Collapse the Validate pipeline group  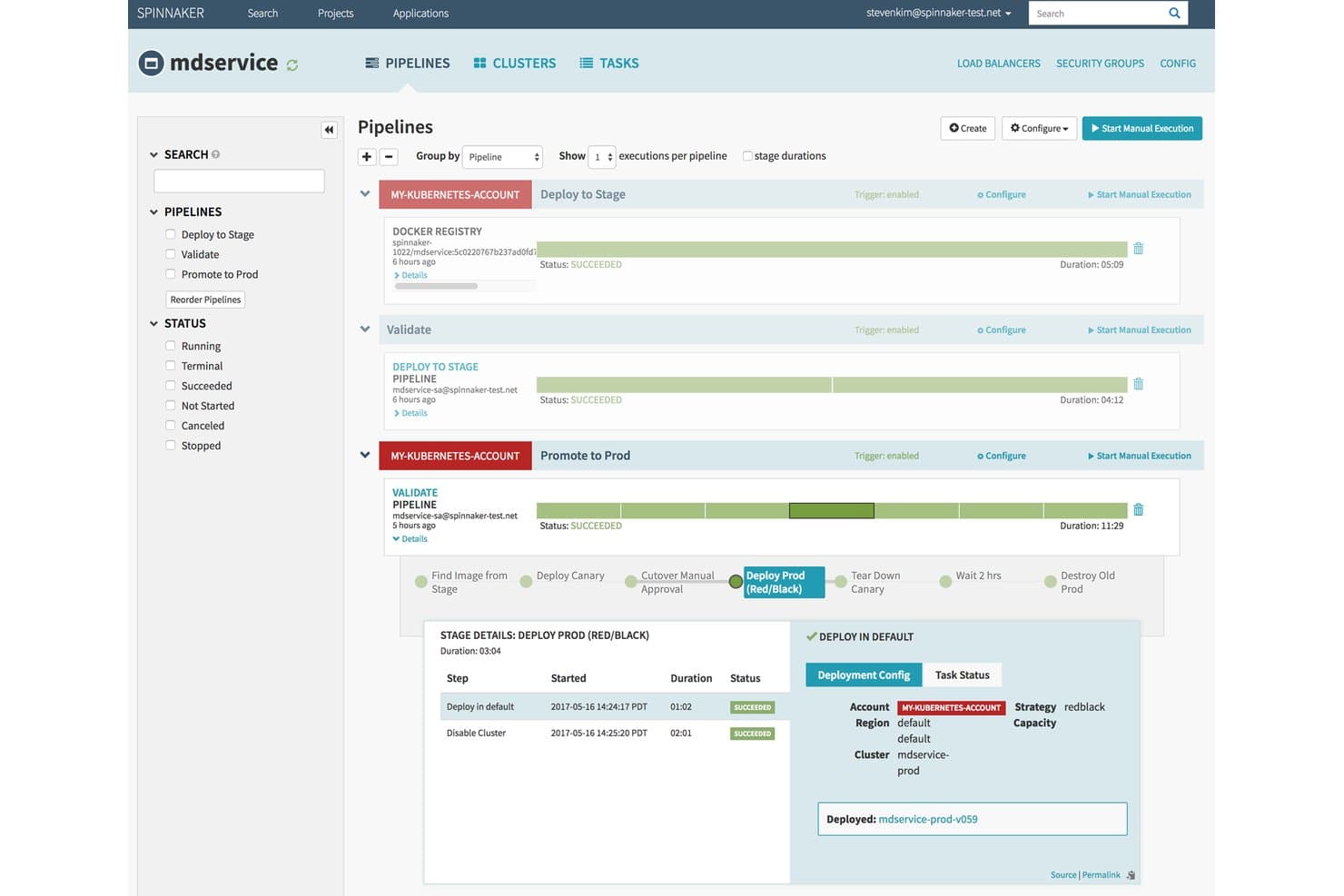(x=365, y=329)
